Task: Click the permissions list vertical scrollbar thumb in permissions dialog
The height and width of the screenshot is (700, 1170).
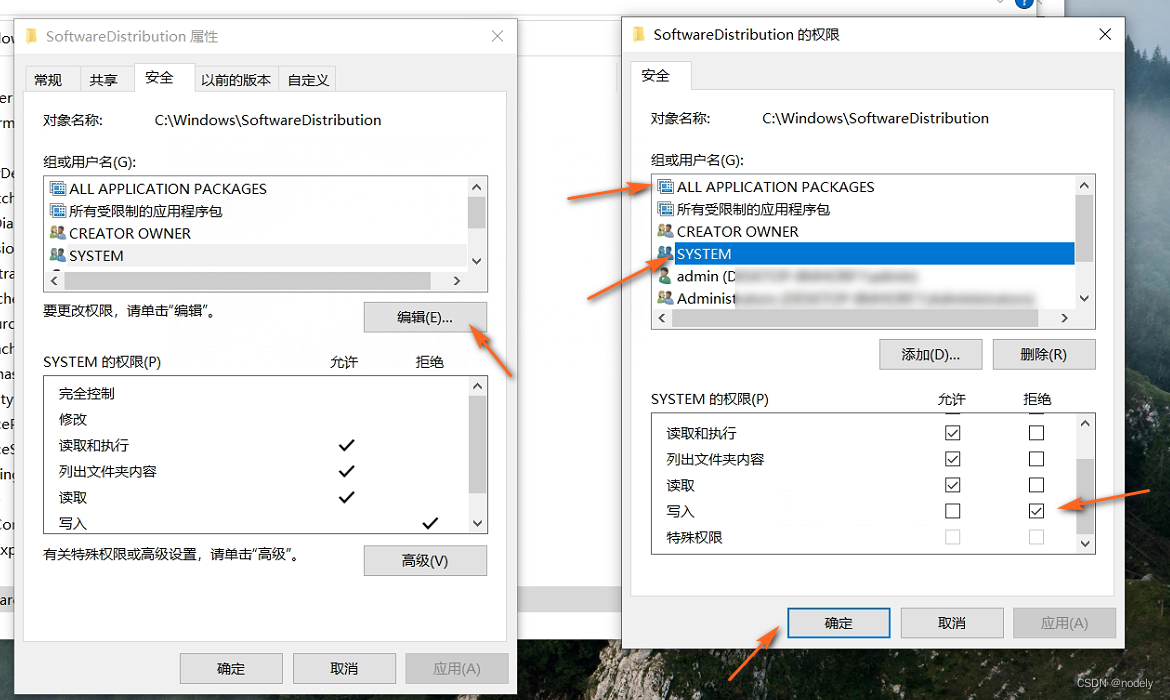Action: pos(1085,496)
